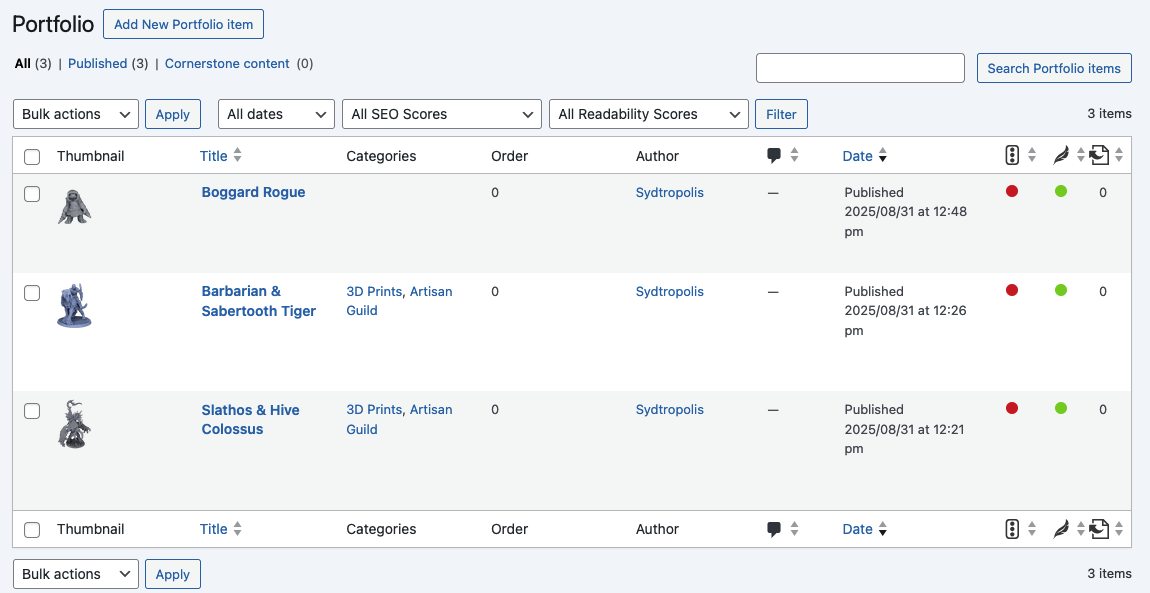Focus the portfolio search input field
Viewport: 1150px width, 593px height.
click(860, 68)
